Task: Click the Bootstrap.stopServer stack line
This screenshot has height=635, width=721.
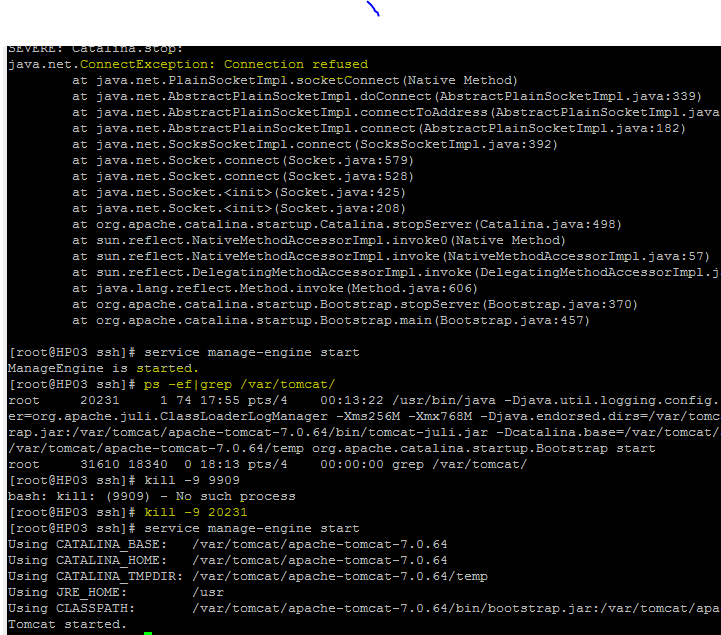Action: click(355, 304)
